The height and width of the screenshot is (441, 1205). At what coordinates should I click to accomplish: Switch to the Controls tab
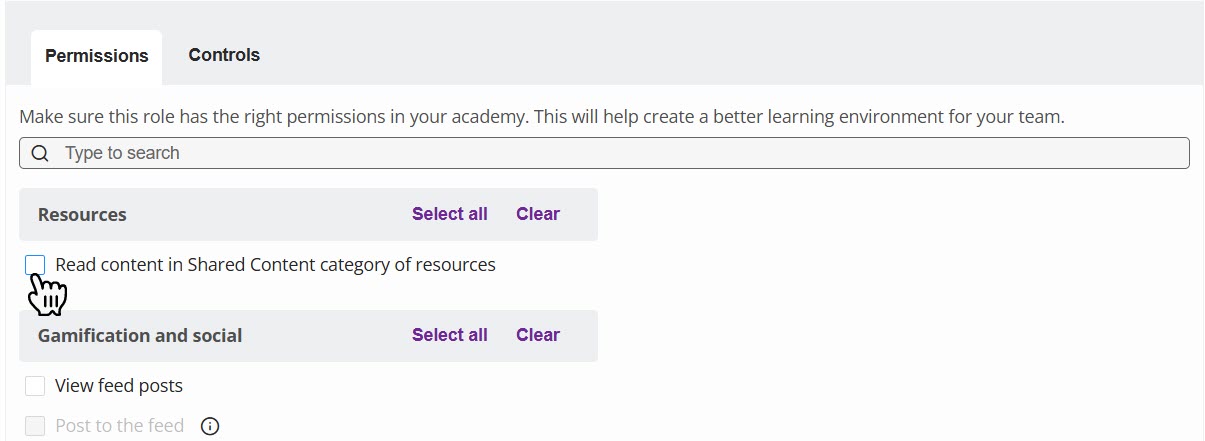[x=224, y=55]
